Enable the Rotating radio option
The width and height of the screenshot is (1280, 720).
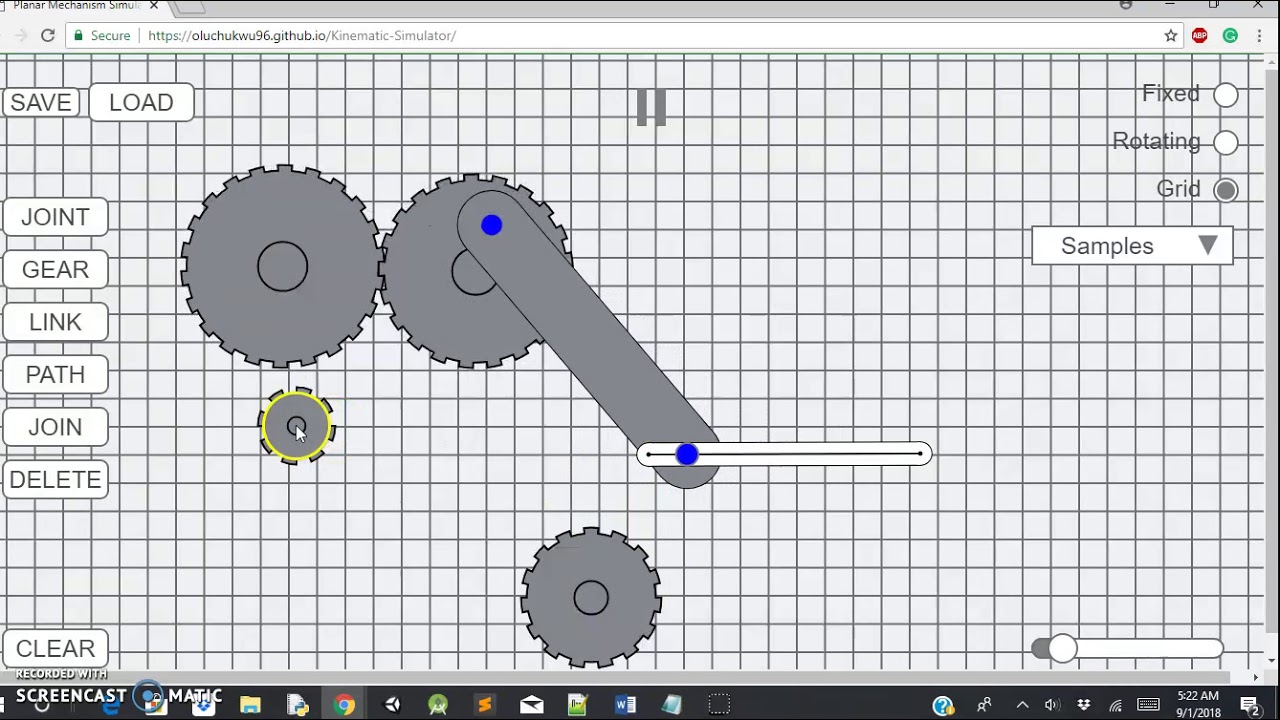point(1226,143)
